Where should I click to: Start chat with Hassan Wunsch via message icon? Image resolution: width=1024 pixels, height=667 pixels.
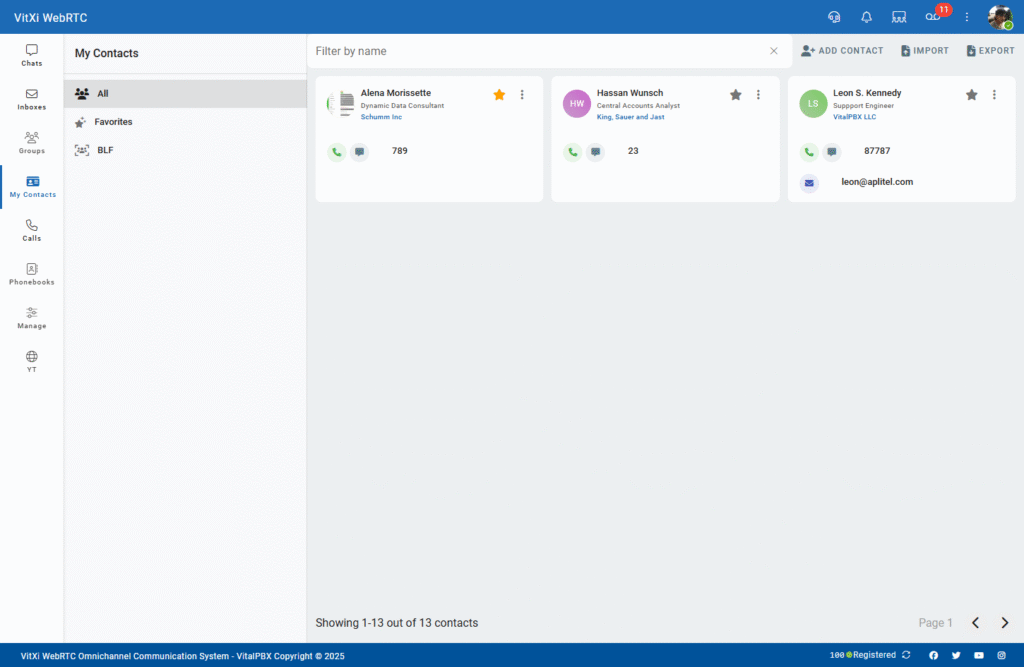click(595, 152)
